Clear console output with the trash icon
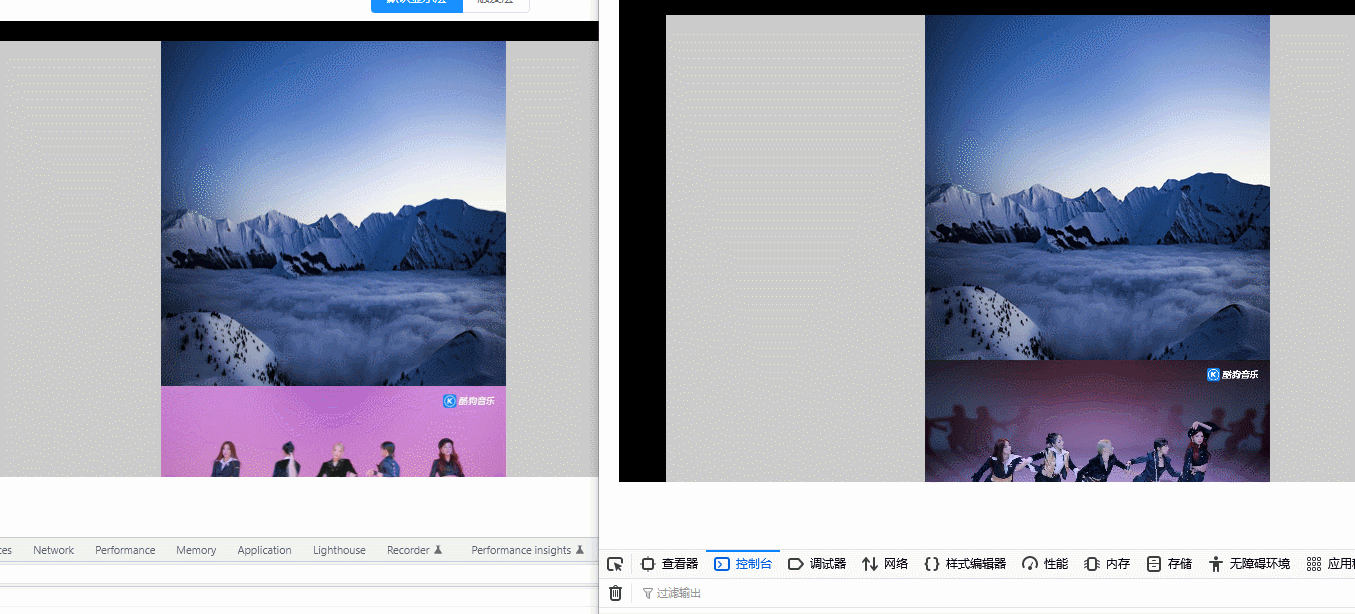The image size is (1355, 614). [x=615, y=593]
